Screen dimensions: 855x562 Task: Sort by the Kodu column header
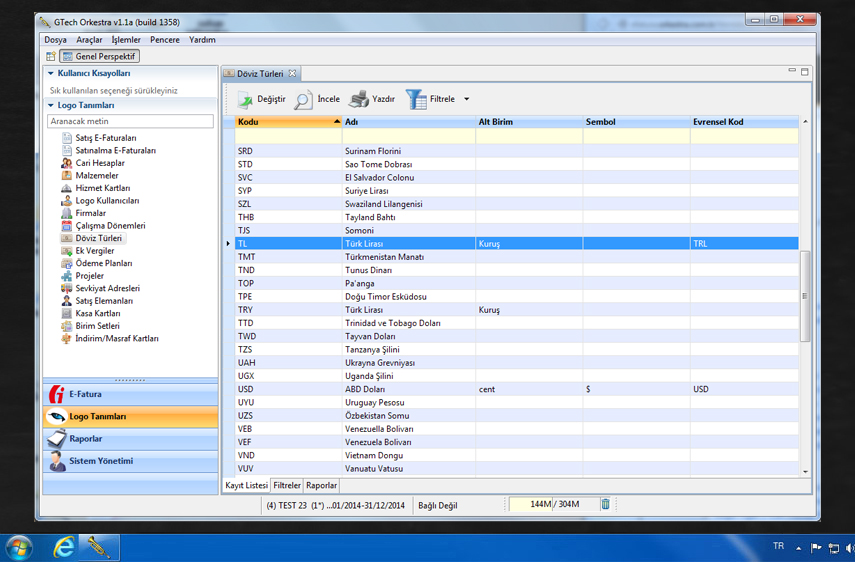point(288,122)
